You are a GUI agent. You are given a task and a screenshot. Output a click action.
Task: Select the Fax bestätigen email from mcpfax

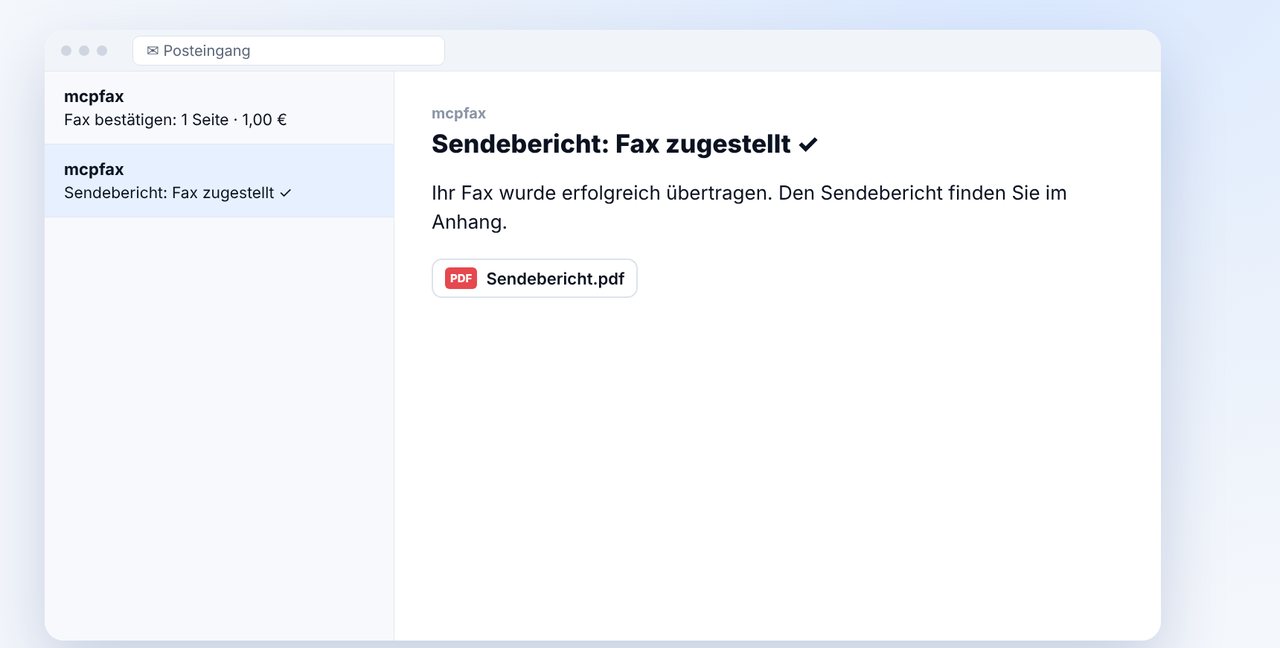(x=219, y=108)
